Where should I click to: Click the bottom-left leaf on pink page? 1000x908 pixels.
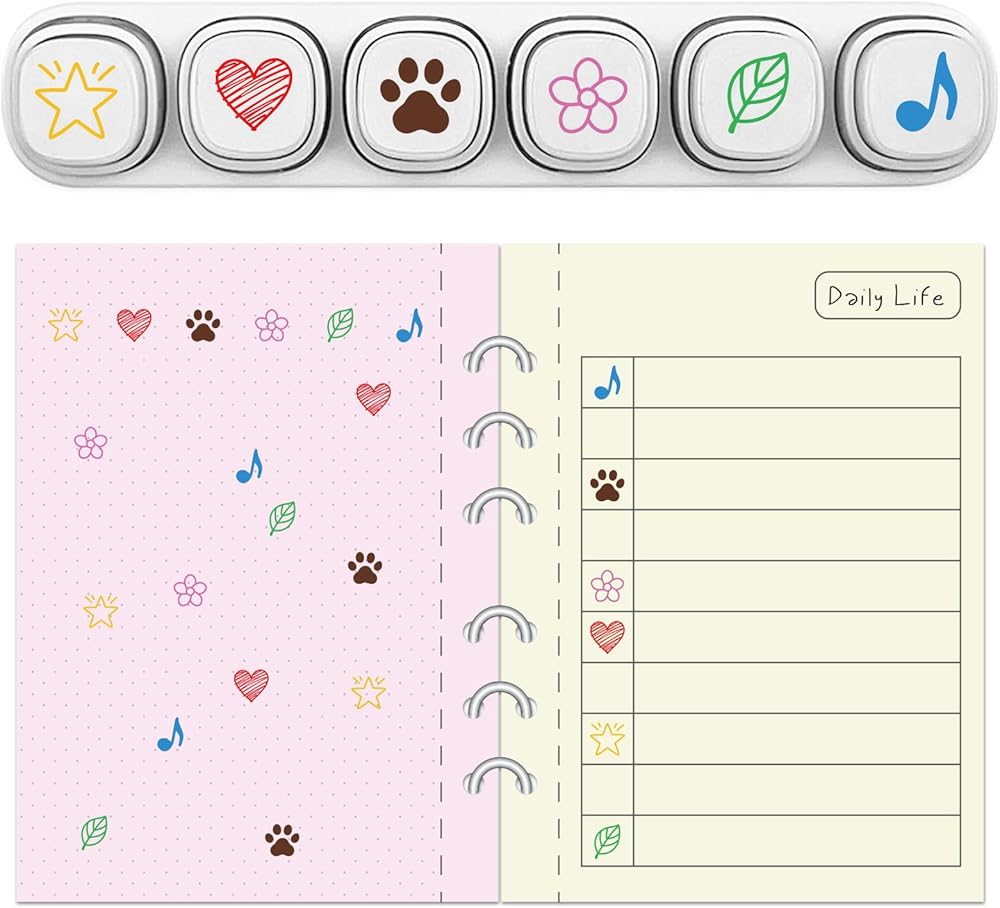pos(94,833)
